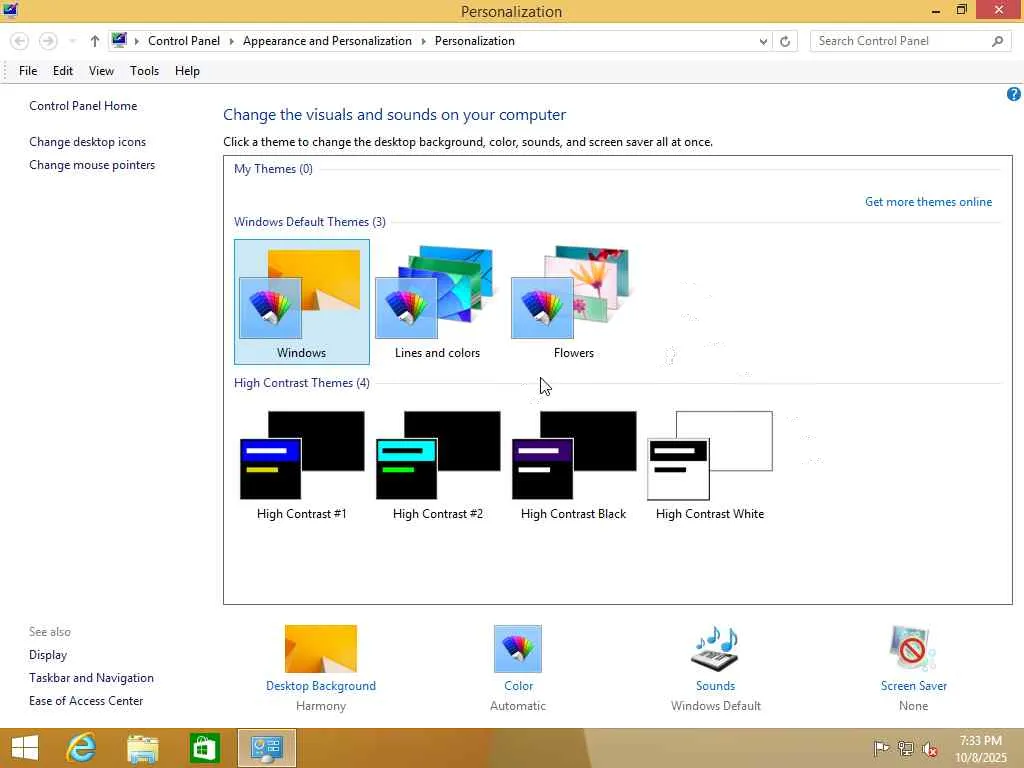Viewport: 1024px width, 768px height.
Task: Open the recent locations dropdown arrow
Action: pyautogui.click(x=72, y=41)
